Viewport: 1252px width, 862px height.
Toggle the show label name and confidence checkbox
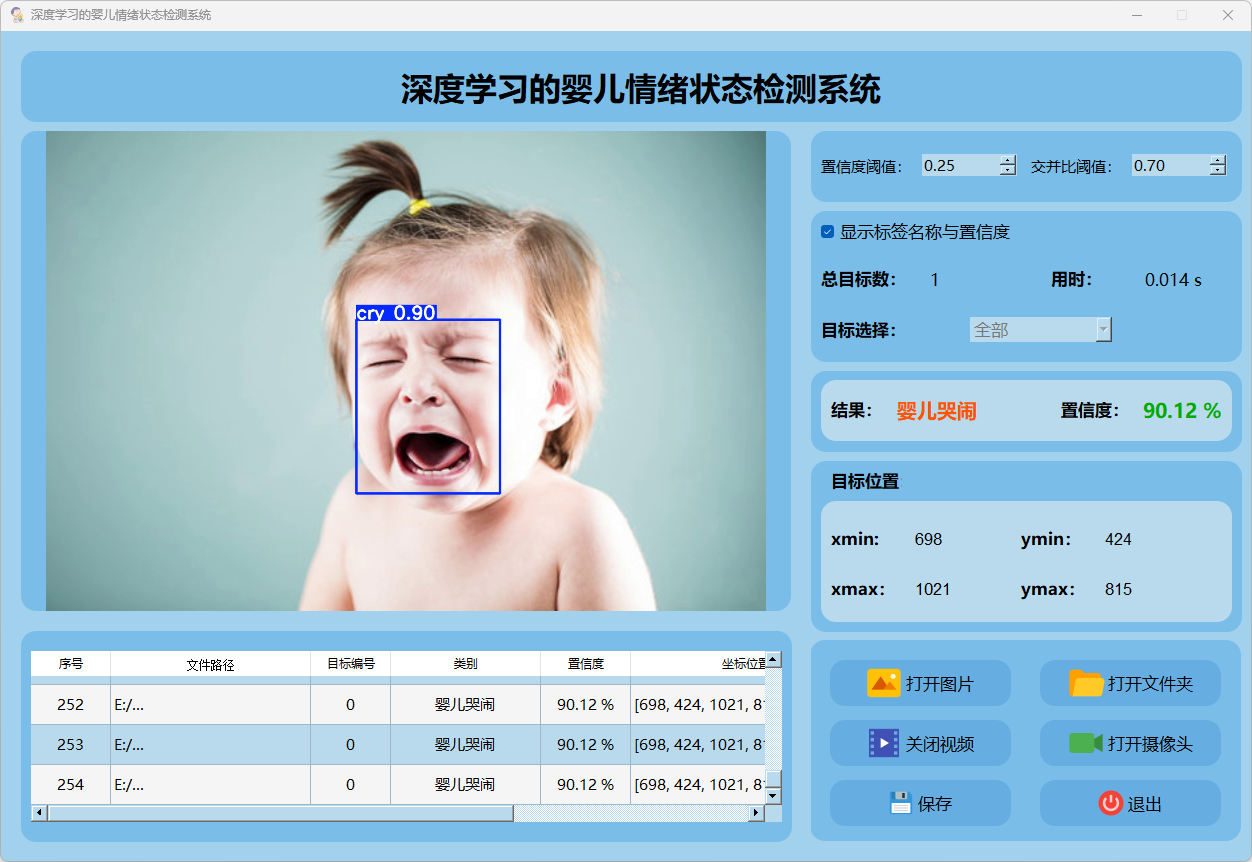(x=827, y=232)
